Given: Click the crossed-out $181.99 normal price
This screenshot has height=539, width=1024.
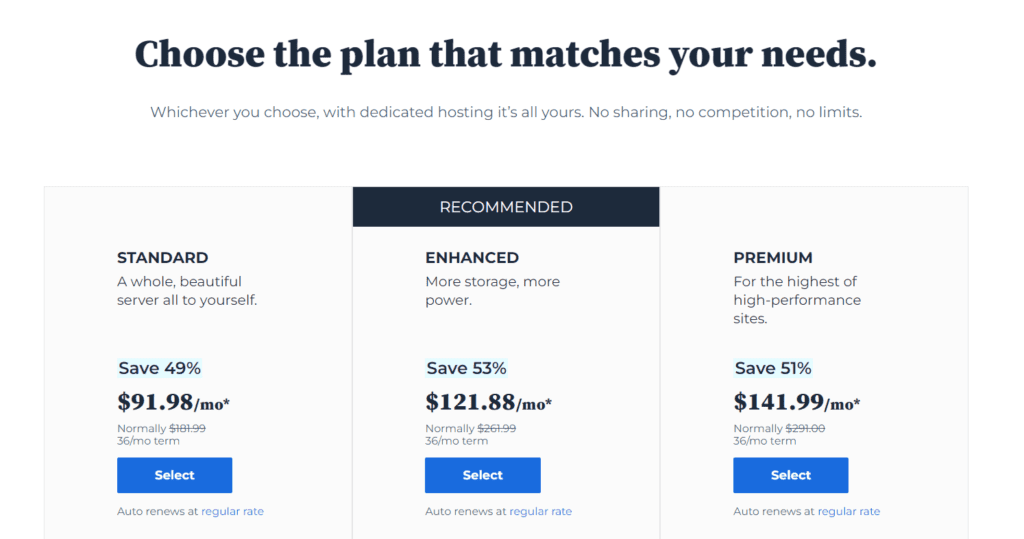Looking at the screenshot, I should (187, 428).
